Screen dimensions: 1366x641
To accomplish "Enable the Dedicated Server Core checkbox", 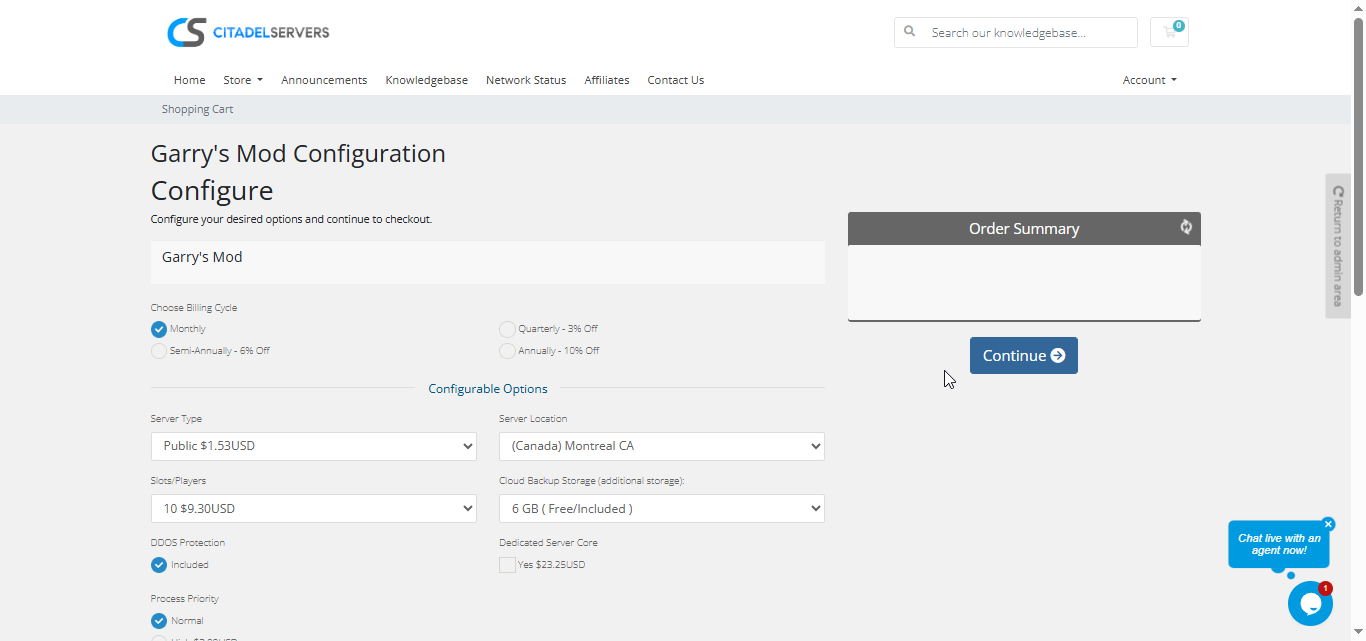I will point(508,565).
